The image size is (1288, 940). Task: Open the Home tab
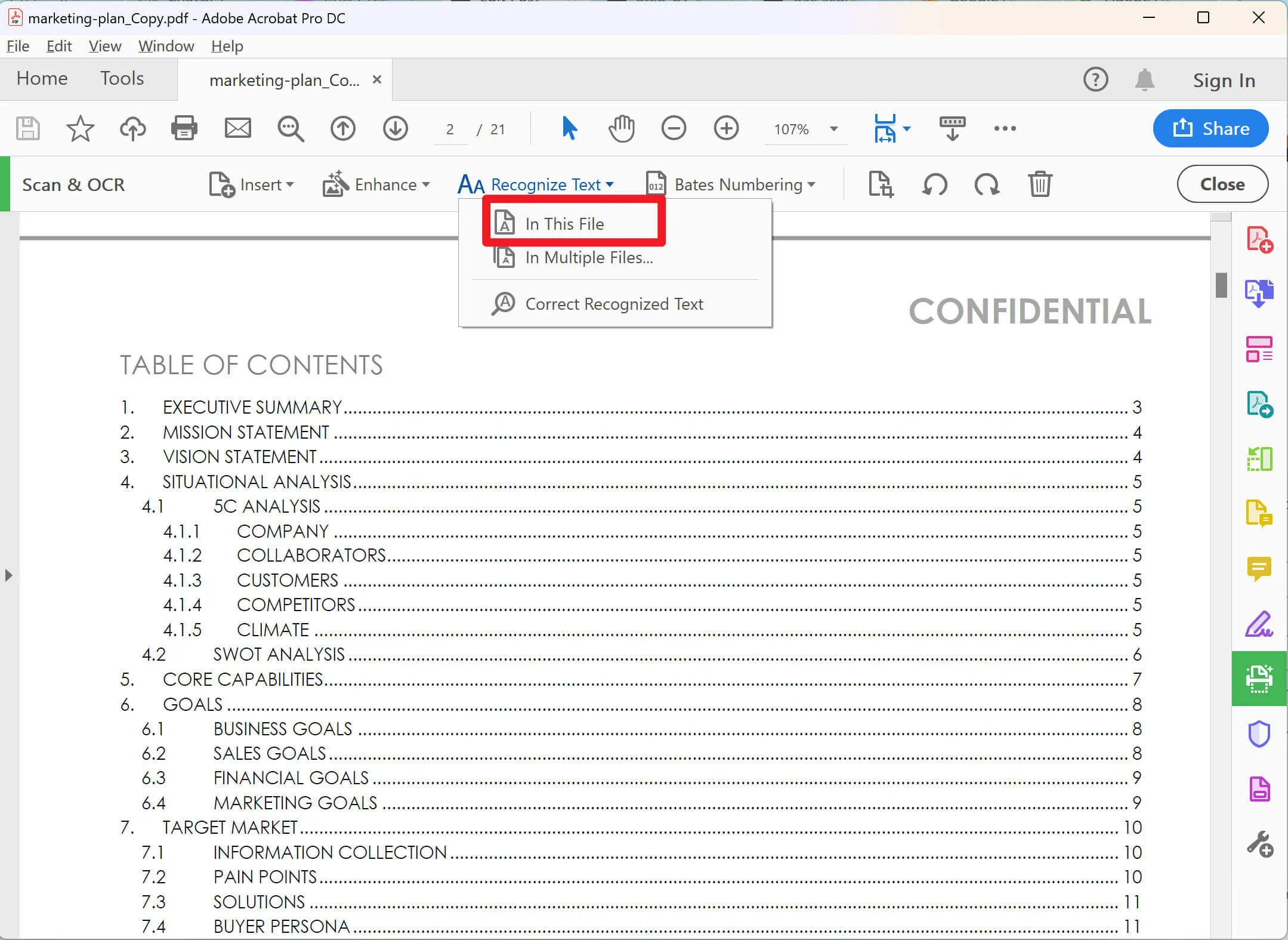point(41,80)
